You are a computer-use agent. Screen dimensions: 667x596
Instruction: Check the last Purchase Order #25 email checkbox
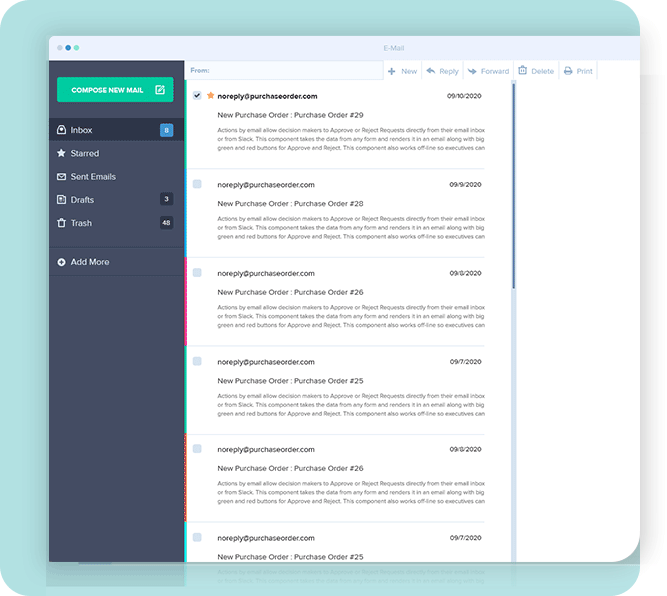pos(197,537)
